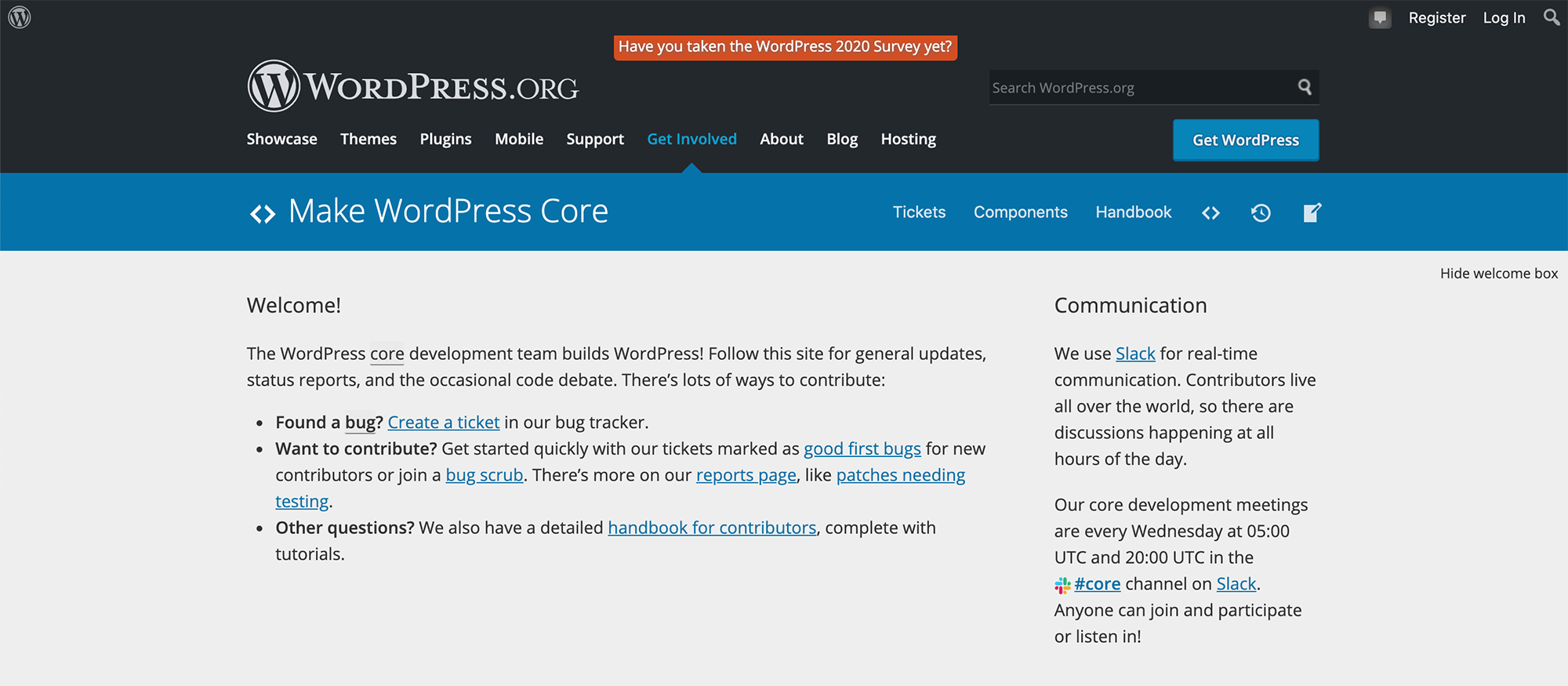Image resolution: width=1568 pixels, height=686 pixels.
Task: Go to the Themes section
Action: click(x=368, y=139)
